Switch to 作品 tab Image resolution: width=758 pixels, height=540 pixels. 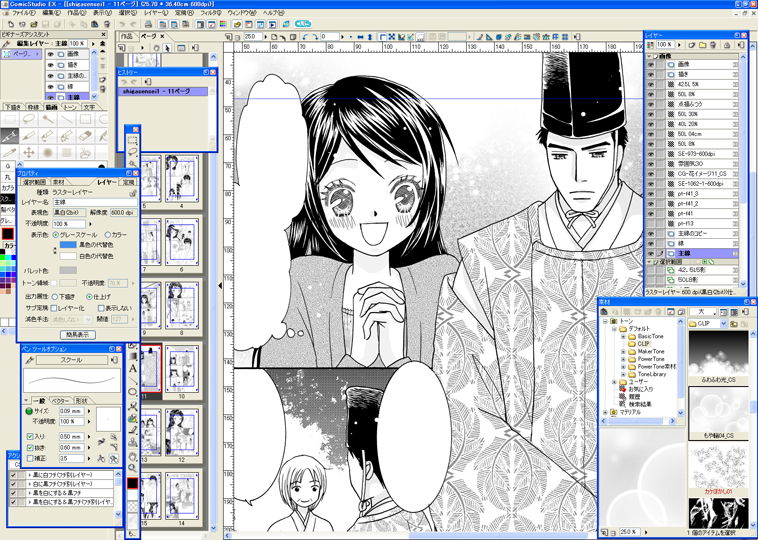point(127,37)
